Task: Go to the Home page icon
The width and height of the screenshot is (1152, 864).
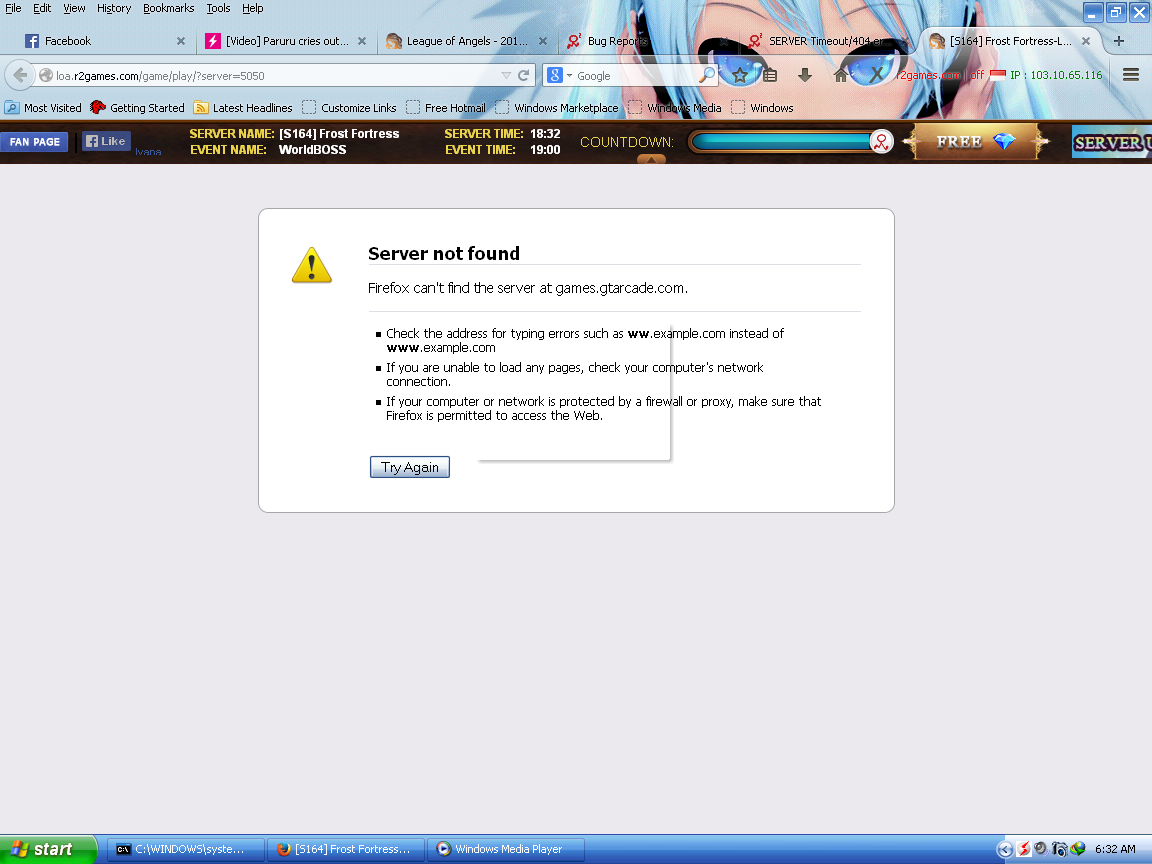Action: [x=841, y=75]
